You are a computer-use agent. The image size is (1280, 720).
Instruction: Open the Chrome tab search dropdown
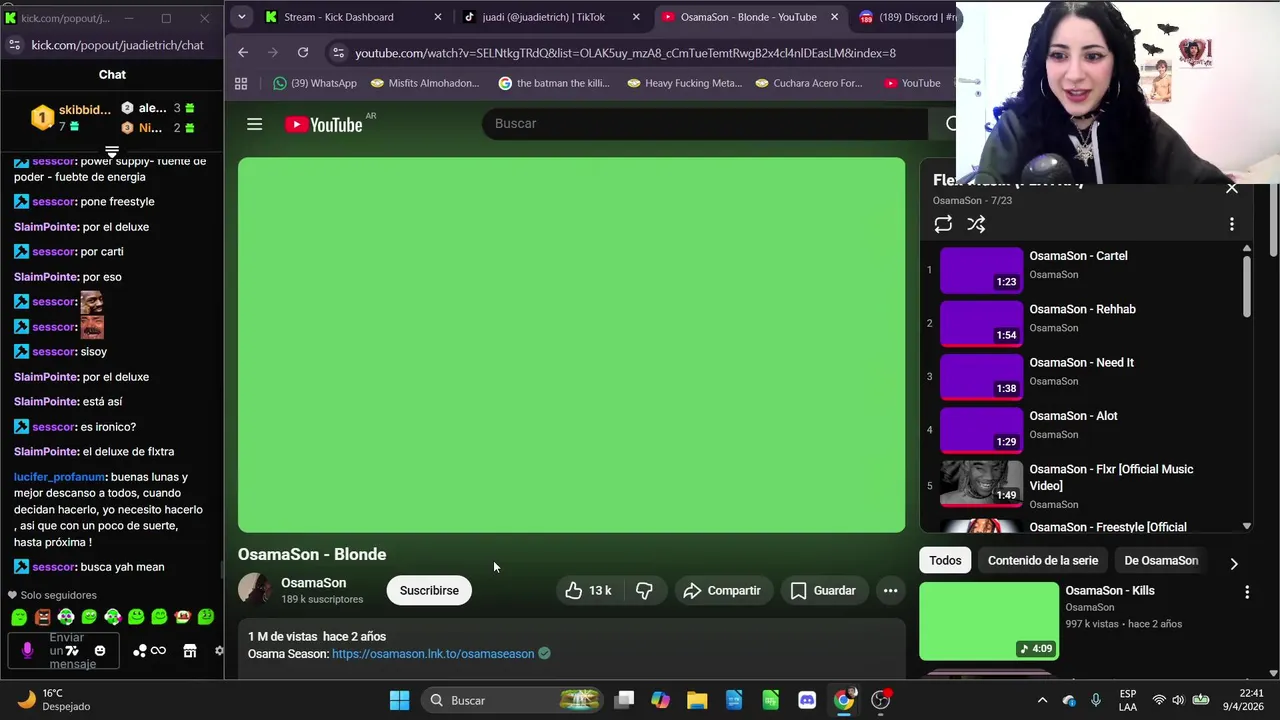(x=241, y=17)
